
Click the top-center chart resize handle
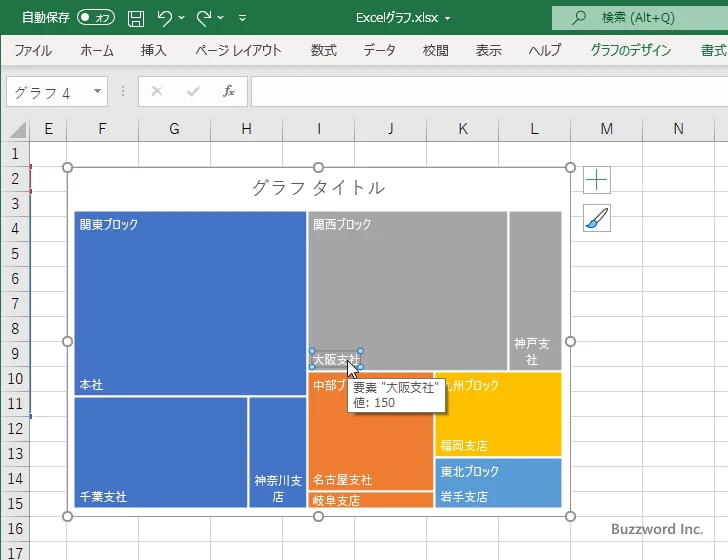(318, 167)
